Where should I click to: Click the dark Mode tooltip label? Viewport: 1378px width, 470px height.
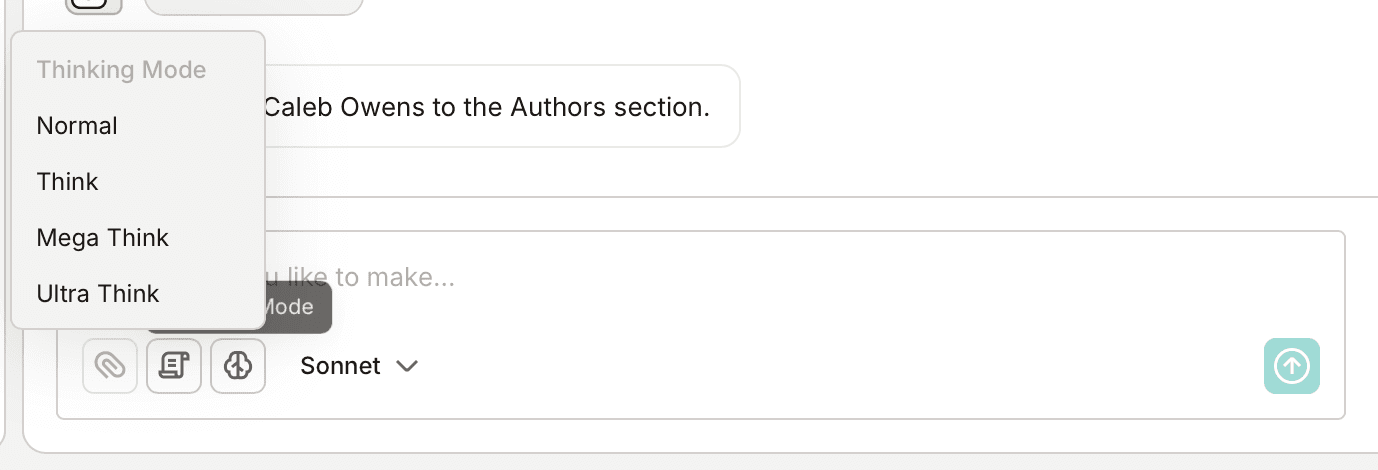pyautogui.click(x=295, y=307)
